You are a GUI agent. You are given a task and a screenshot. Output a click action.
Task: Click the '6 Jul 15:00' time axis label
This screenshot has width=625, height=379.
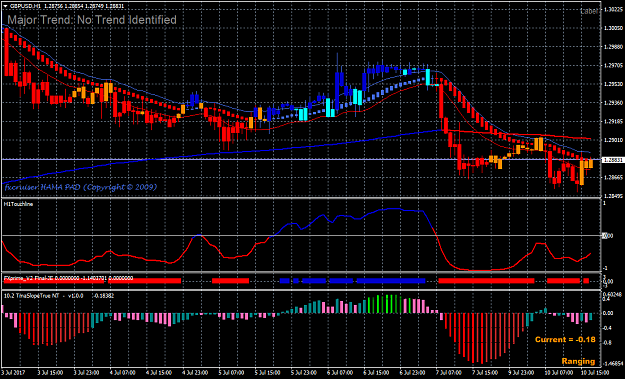point(376,373)
